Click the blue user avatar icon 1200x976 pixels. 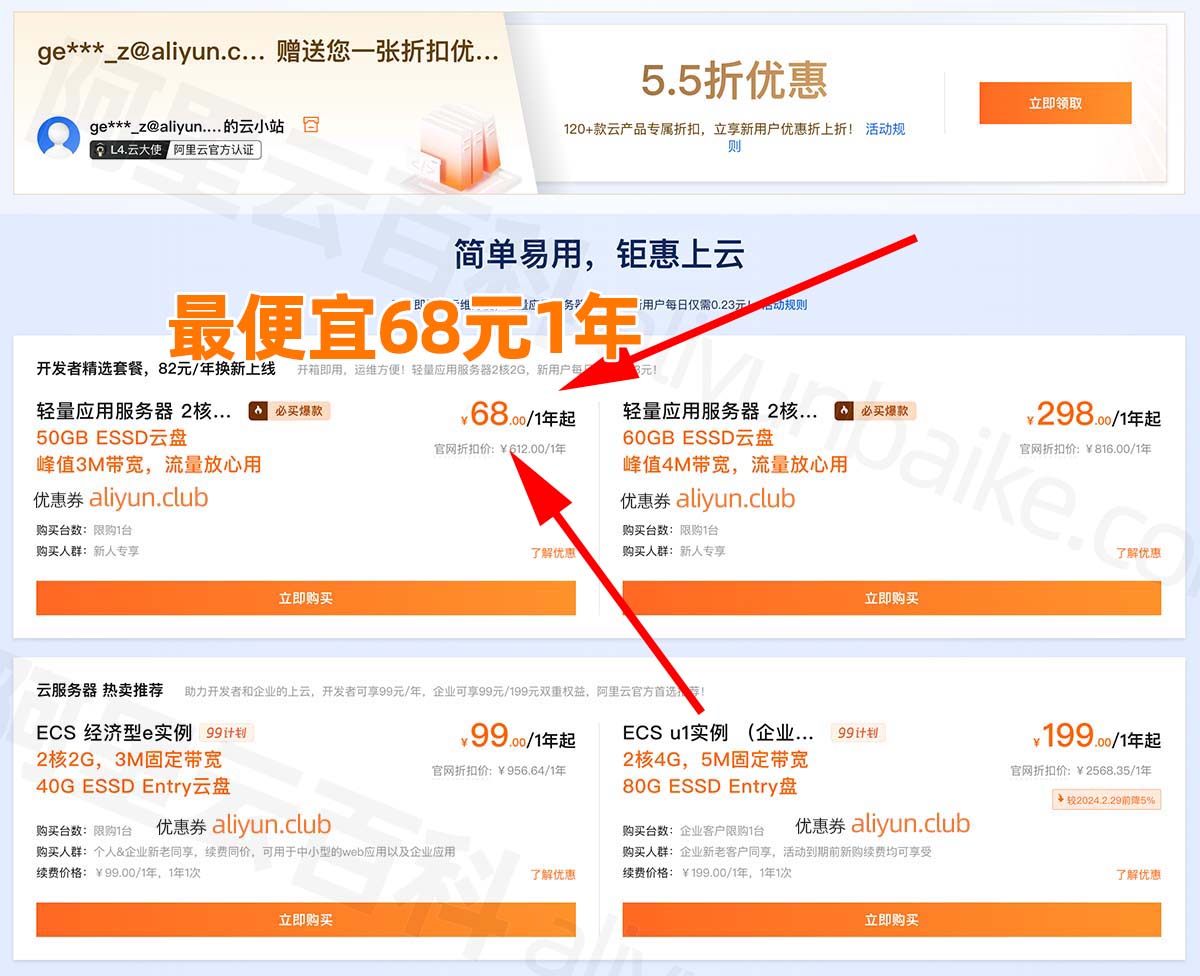click(x=58, y=137)
